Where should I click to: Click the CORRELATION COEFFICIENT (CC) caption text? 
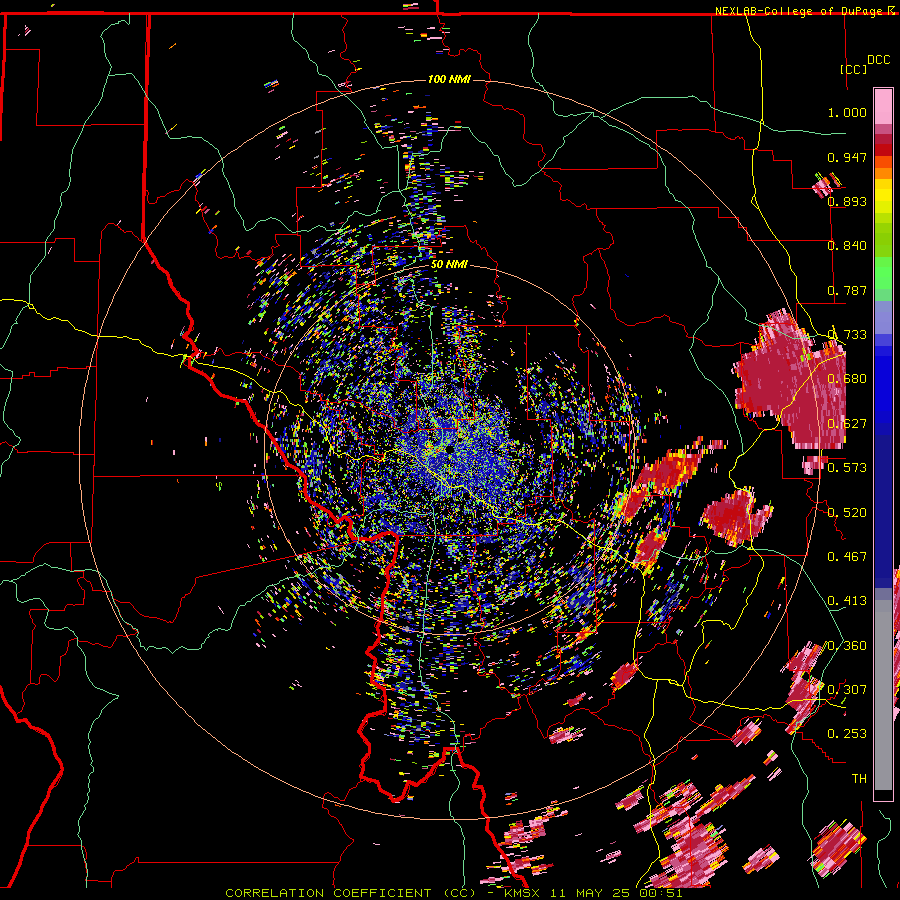coord(351,893)
